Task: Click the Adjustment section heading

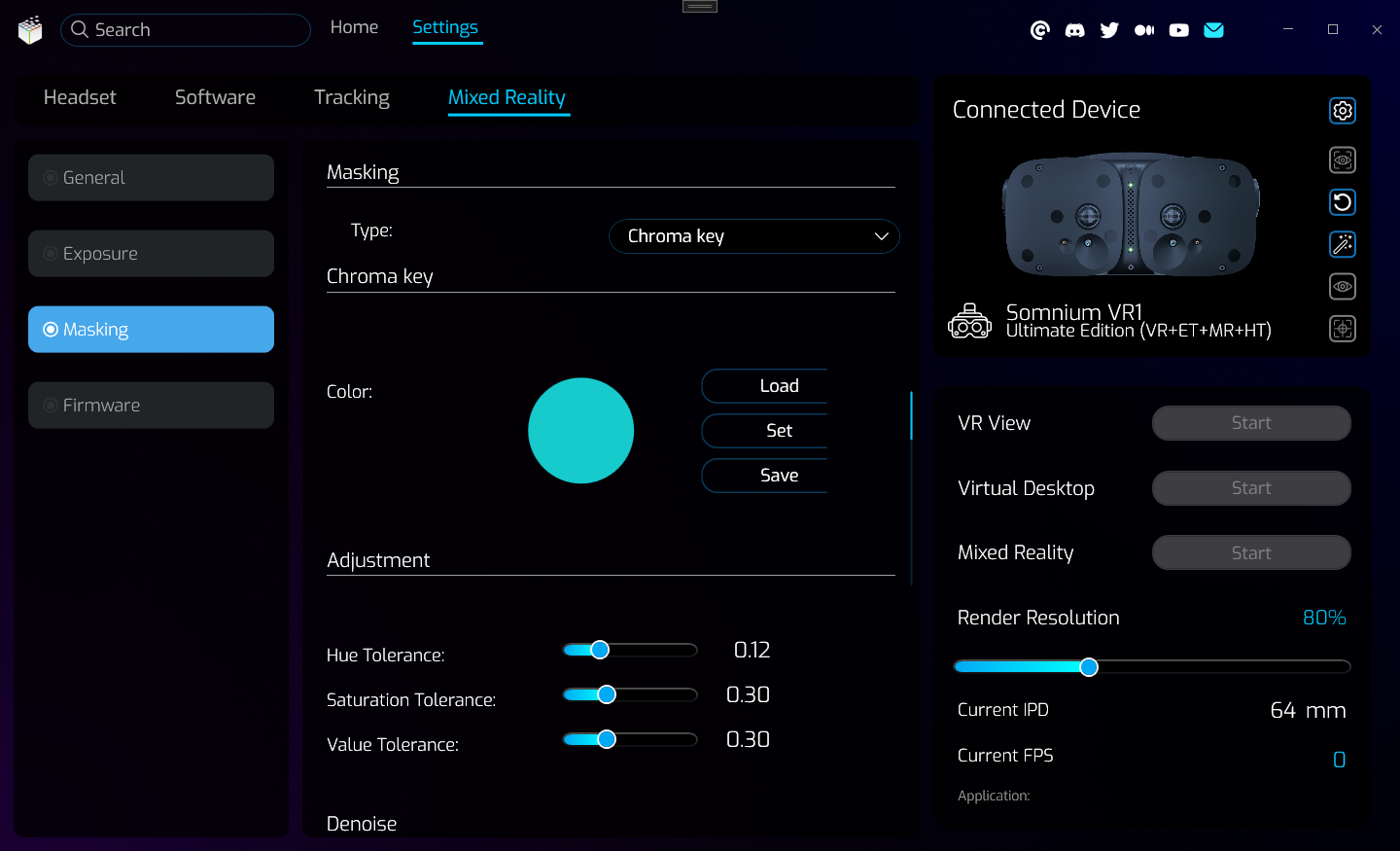Action: tap(378, 560)
